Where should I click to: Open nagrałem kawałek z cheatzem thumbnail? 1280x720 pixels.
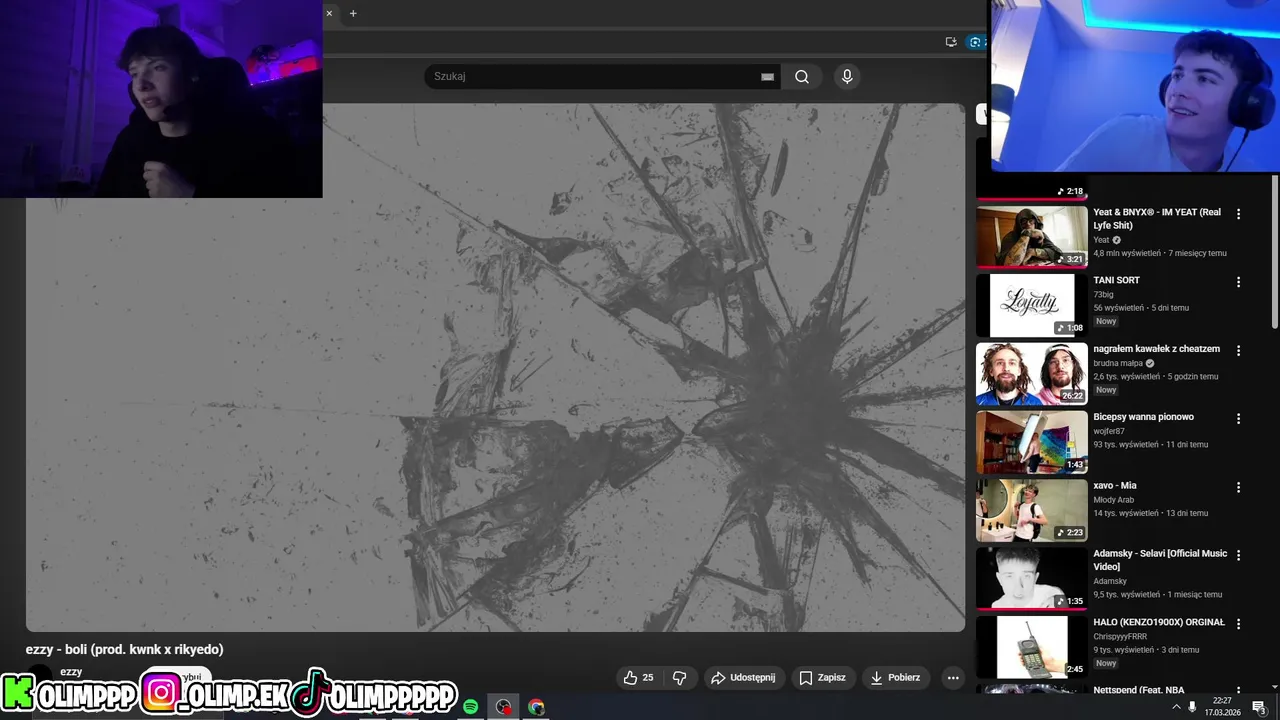point(1032,373)
